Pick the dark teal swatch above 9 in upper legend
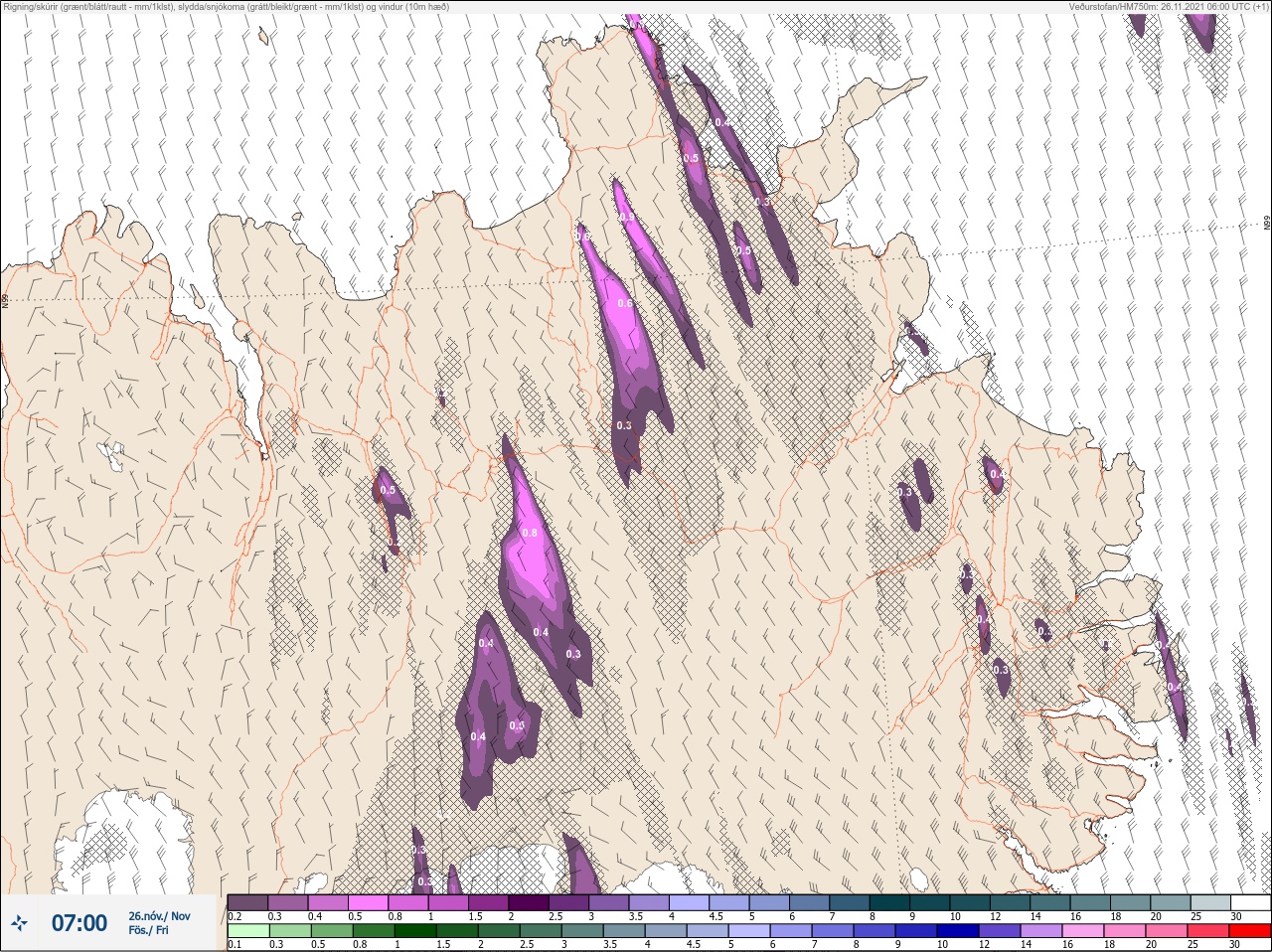 click(x=930, y=902)
